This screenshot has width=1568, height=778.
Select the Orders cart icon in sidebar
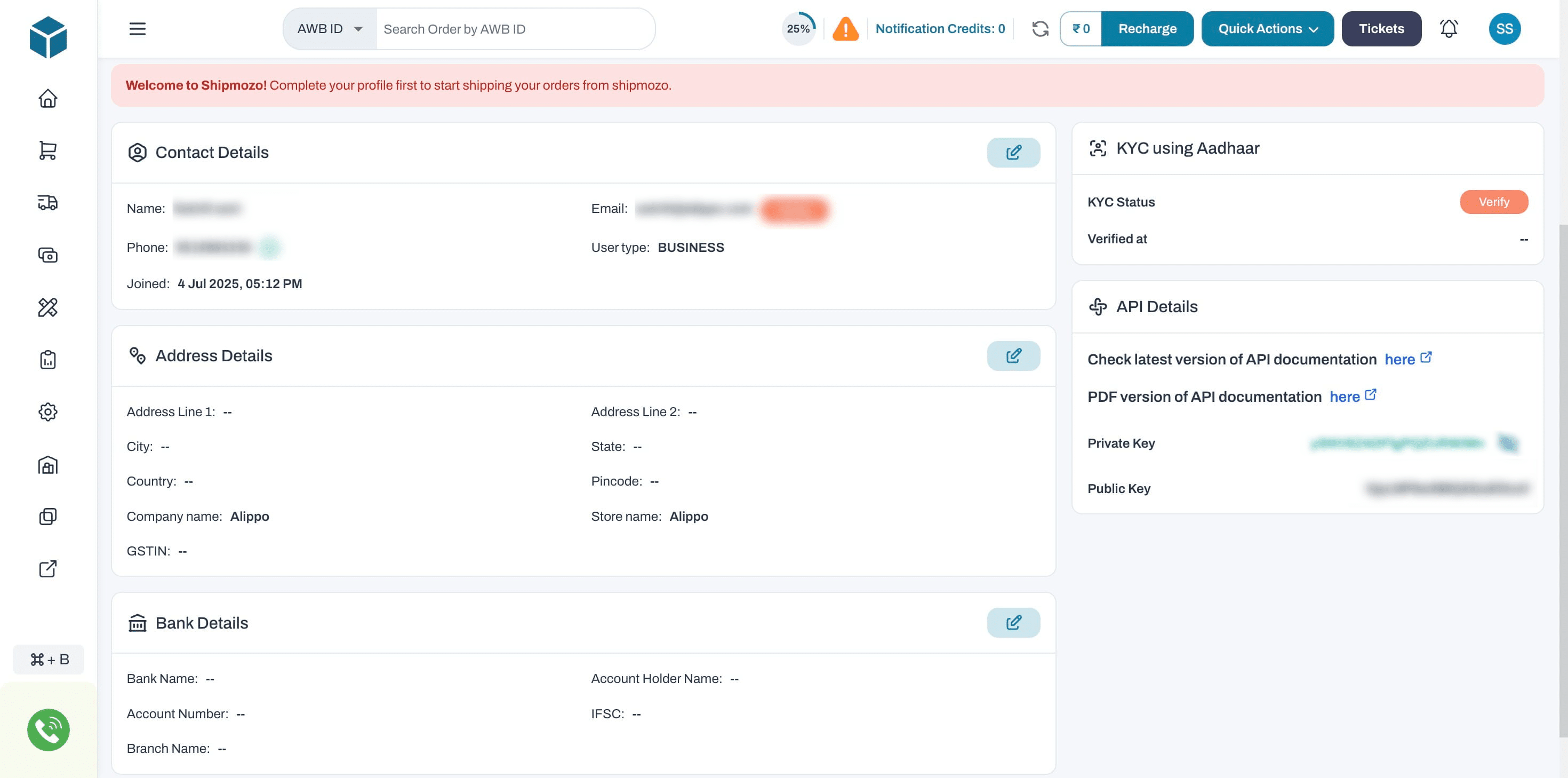coord(49,150)
